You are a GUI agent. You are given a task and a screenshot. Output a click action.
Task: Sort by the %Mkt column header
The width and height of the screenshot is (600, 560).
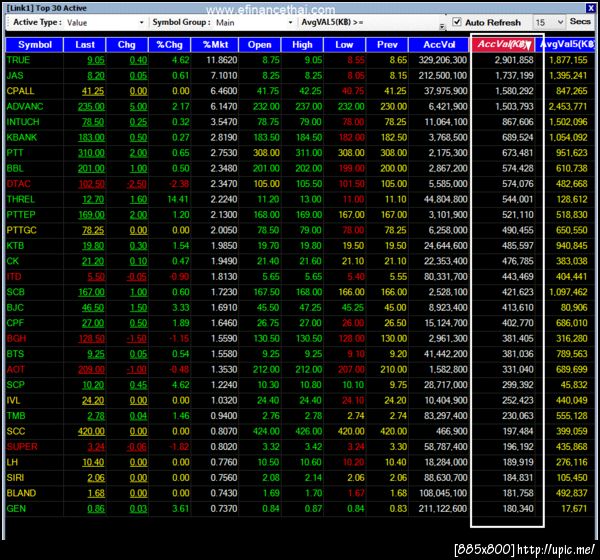(215, 45)
